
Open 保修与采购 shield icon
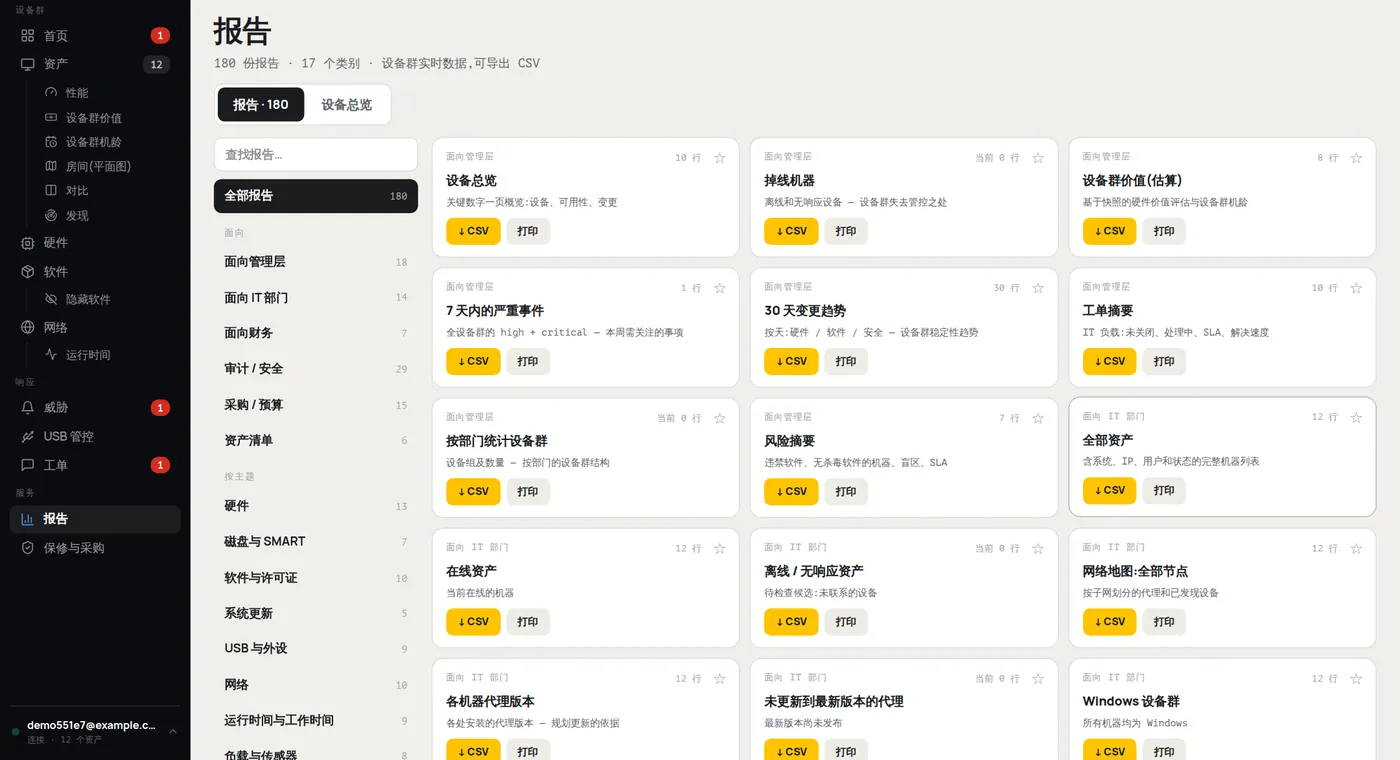tap(28, 548)
